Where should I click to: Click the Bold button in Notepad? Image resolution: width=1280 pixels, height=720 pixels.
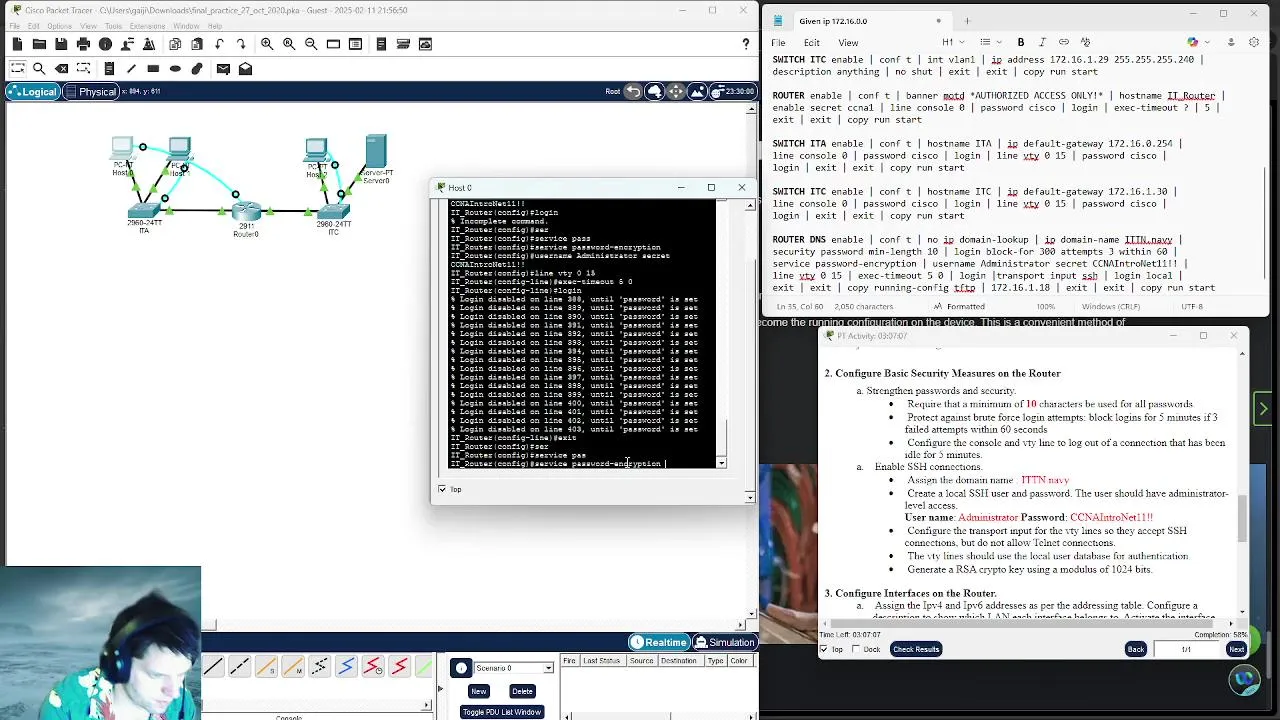pos(1021,42)
